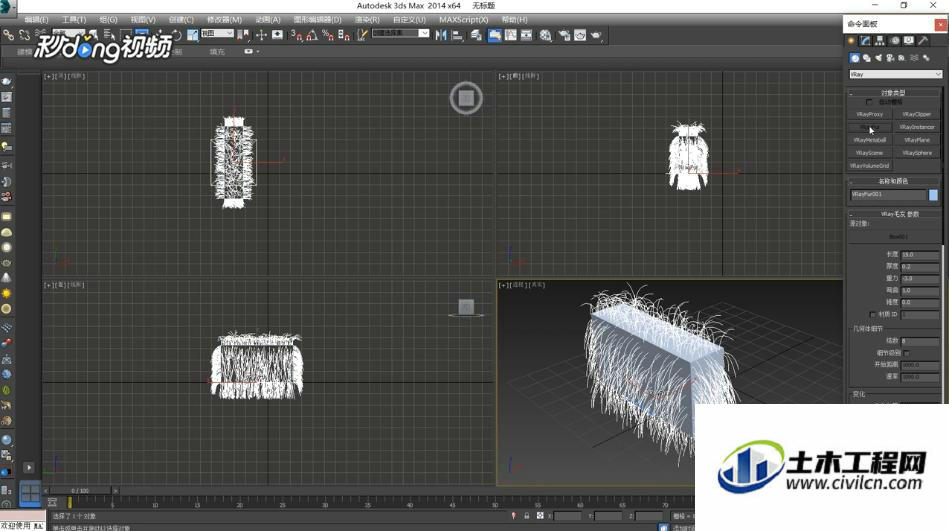Click the VRayClipper button
Viewport: 949px width, 531px height.
tap(917, 114)
